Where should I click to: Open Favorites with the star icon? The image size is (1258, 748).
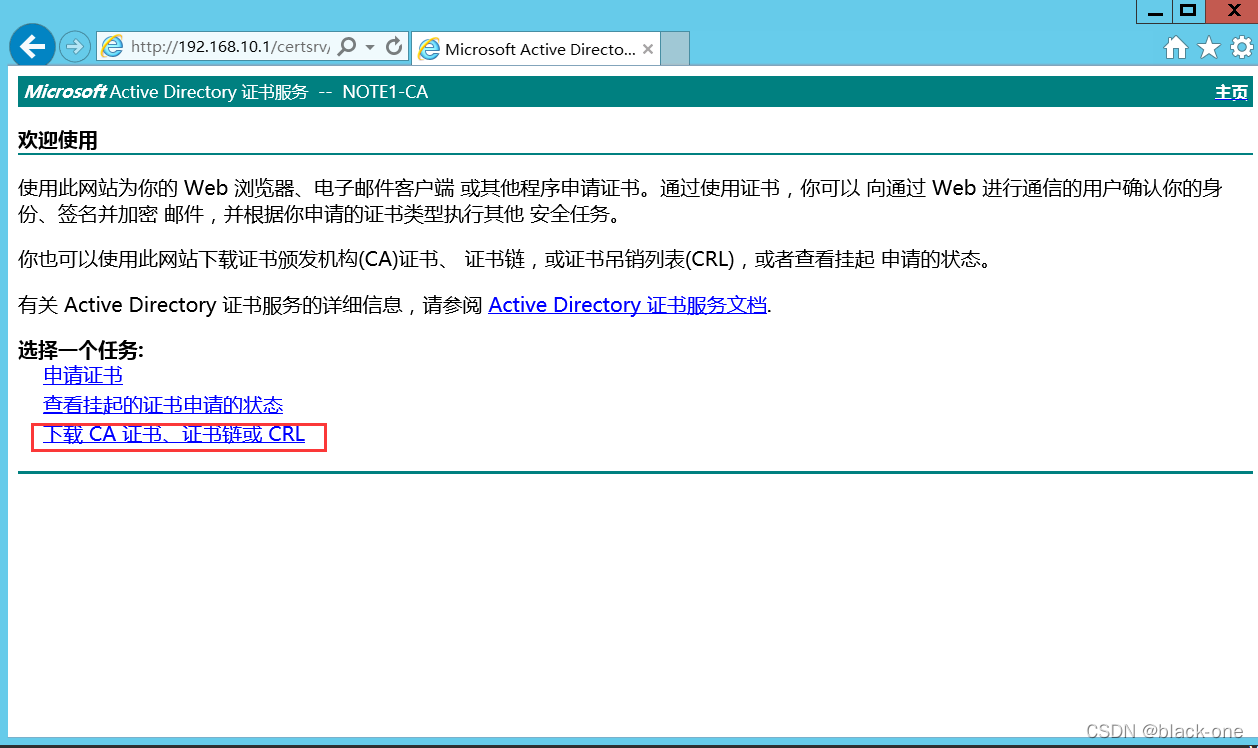click(x=1209, y=47)
